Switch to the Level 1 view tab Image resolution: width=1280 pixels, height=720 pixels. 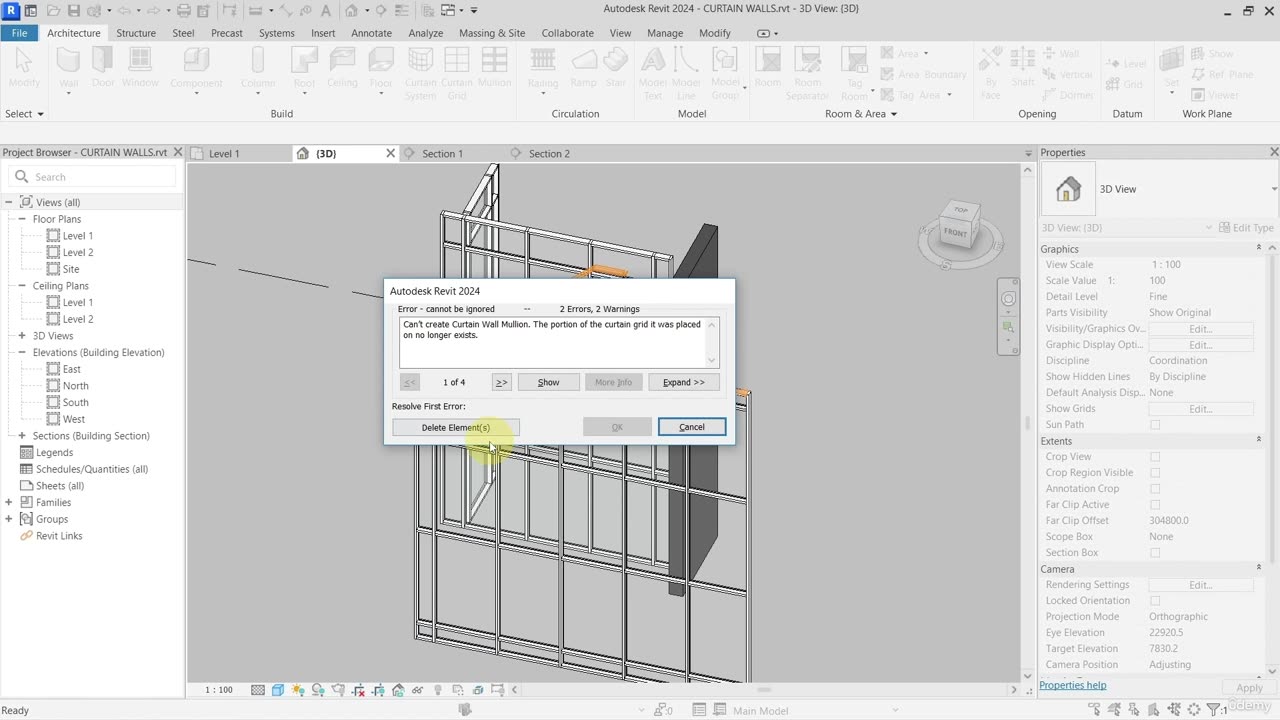pos(224,154)
